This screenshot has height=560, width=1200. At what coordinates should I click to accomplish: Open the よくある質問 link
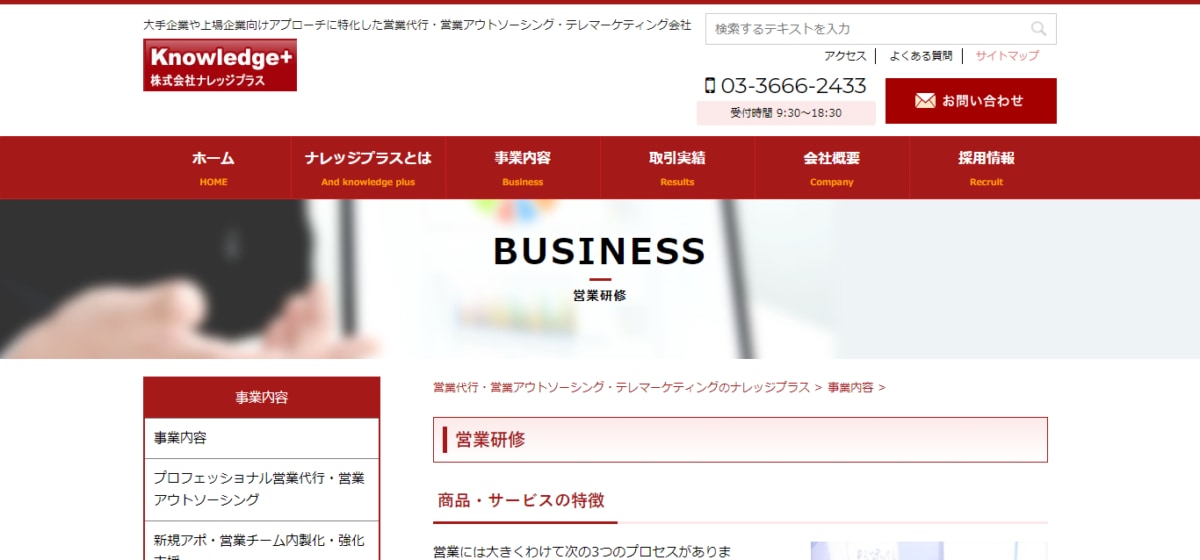[x=921, y=56]
